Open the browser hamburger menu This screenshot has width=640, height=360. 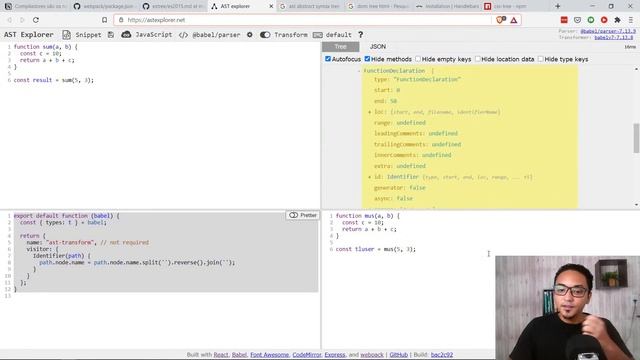[x=631, y=20]
